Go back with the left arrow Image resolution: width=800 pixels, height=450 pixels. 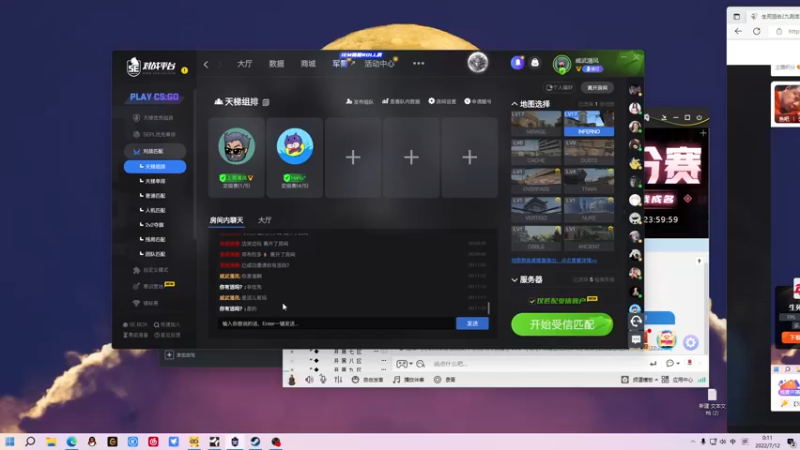(x=206, y=64)
